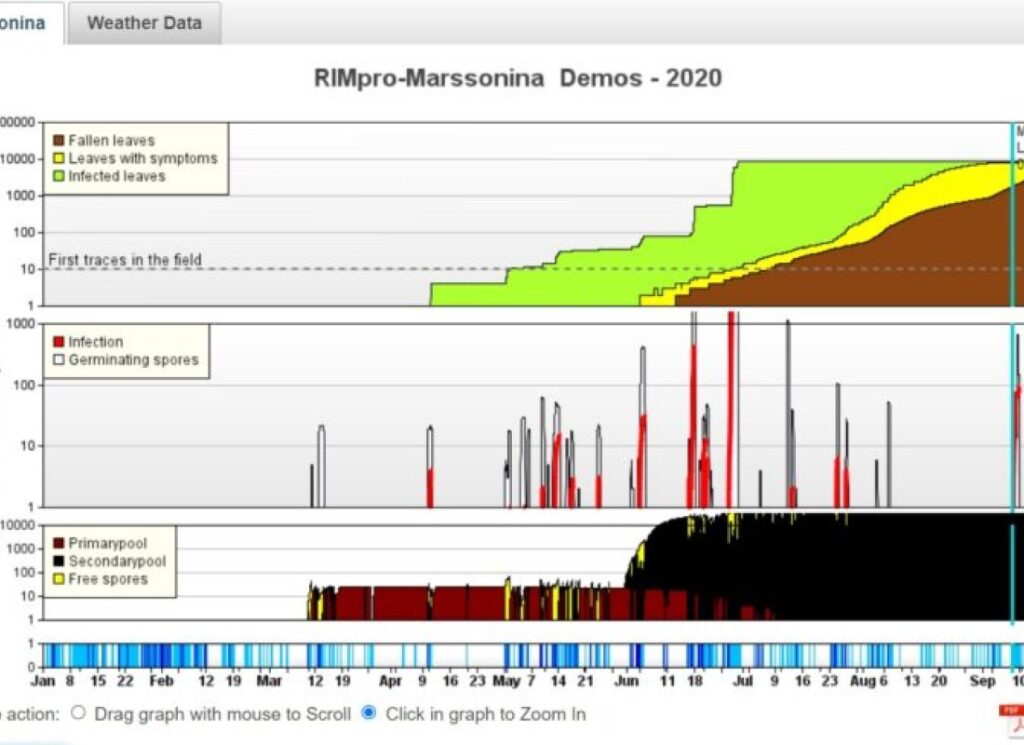The width and height of the screenshot is (1024, 745).
Task: Click the 'Mar' label on the time axis
Action: pos(268,681)
